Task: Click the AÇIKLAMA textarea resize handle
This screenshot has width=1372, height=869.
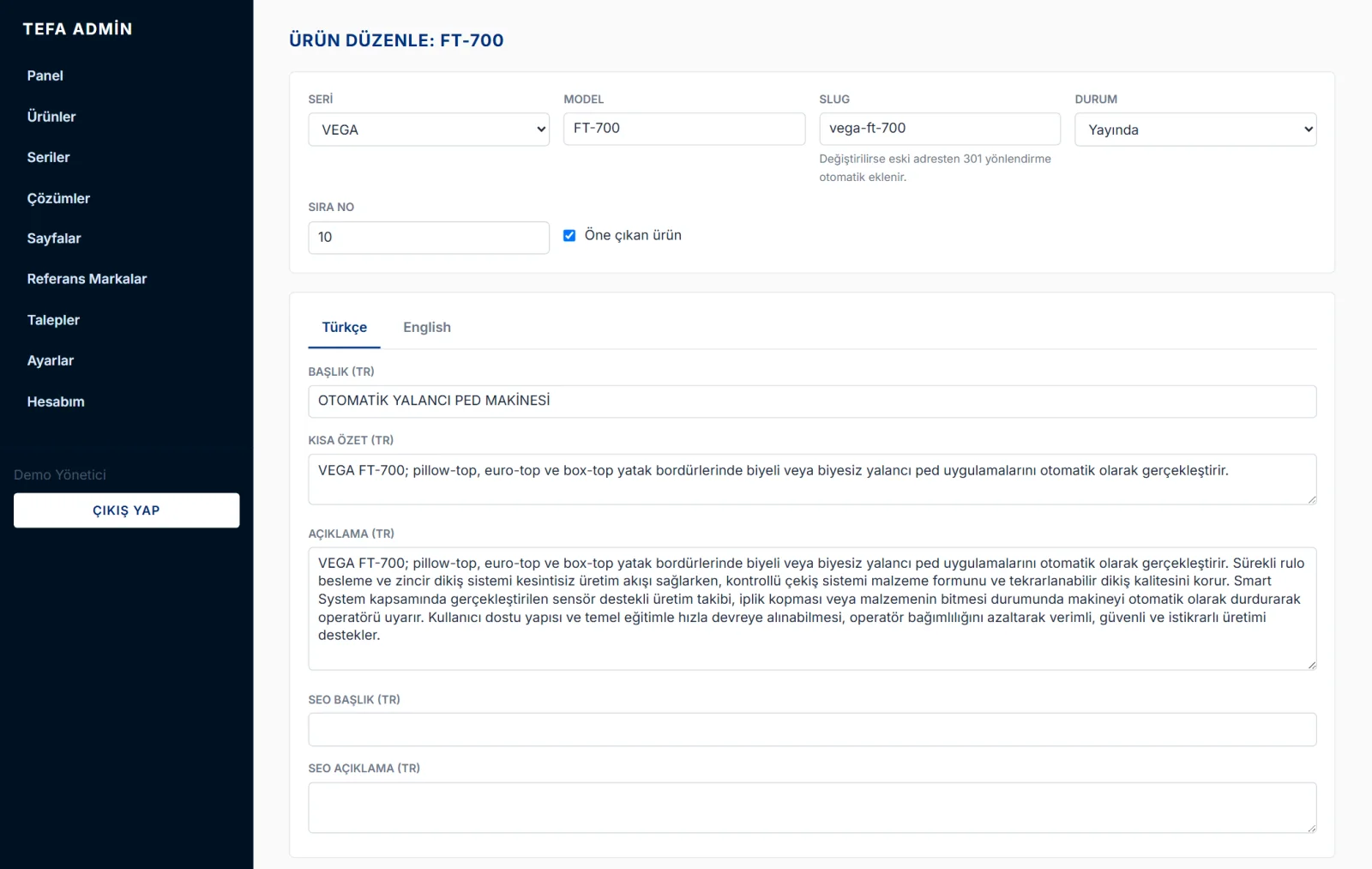Action: click(x=1312, y=666)
